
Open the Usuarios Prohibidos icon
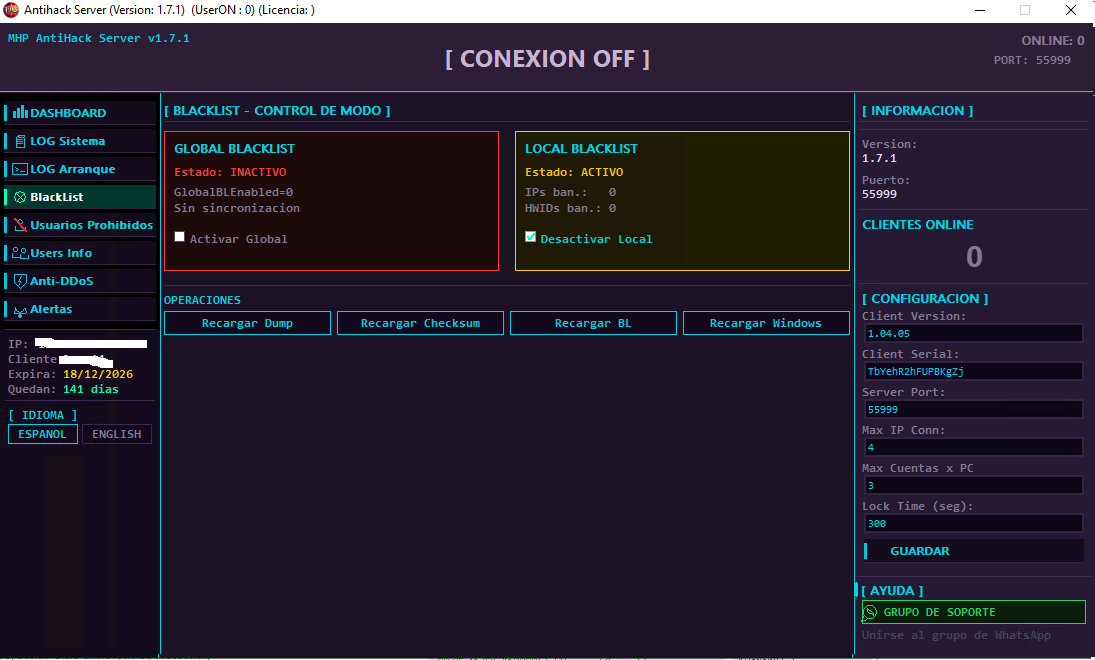coord(20,225)
